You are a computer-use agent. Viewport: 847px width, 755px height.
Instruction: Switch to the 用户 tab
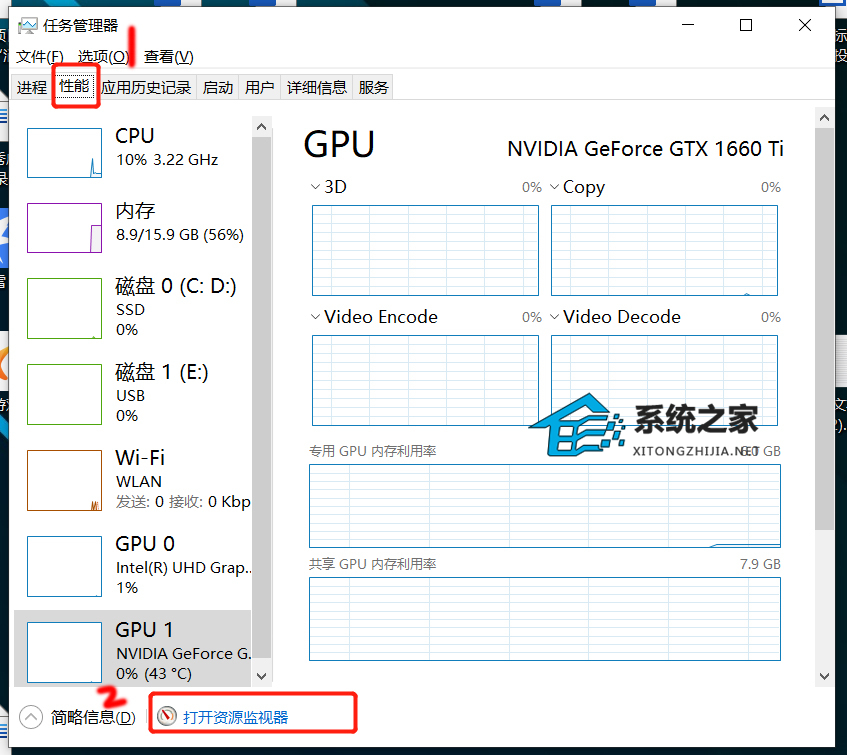tap(259, 87)
